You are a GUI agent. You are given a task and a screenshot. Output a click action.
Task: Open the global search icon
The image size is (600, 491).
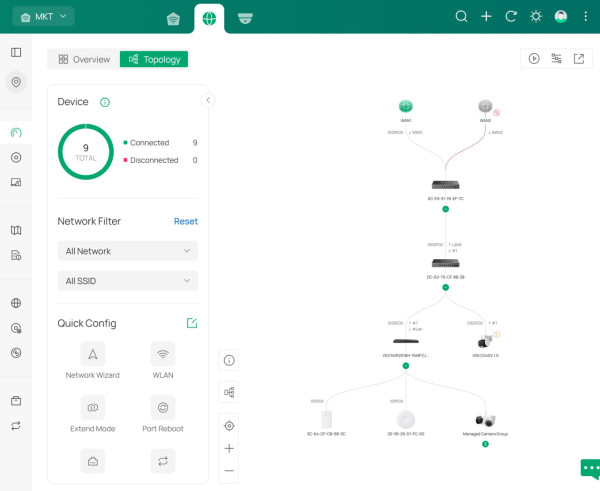(x=461, y=17)
